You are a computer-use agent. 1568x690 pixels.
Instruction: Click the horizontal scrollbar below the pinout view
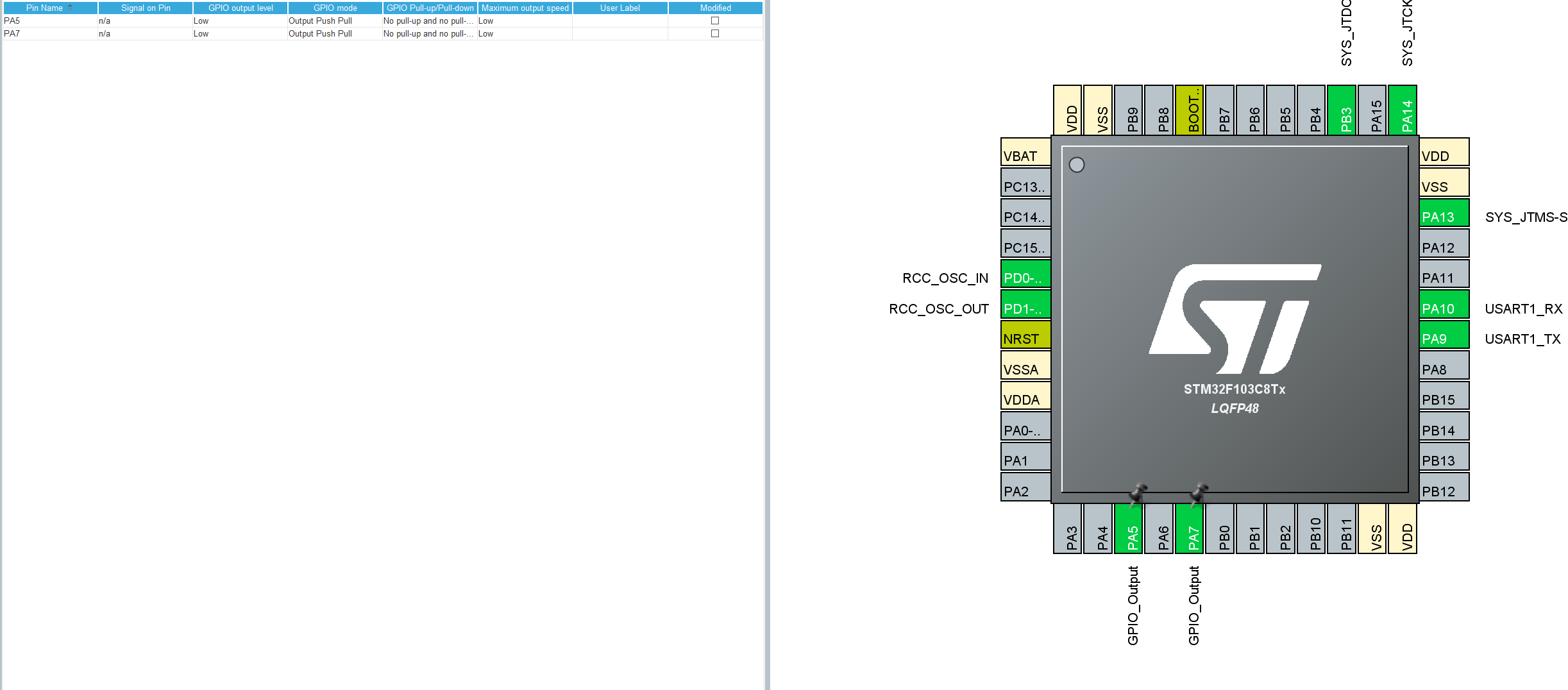coord(1167,686)
